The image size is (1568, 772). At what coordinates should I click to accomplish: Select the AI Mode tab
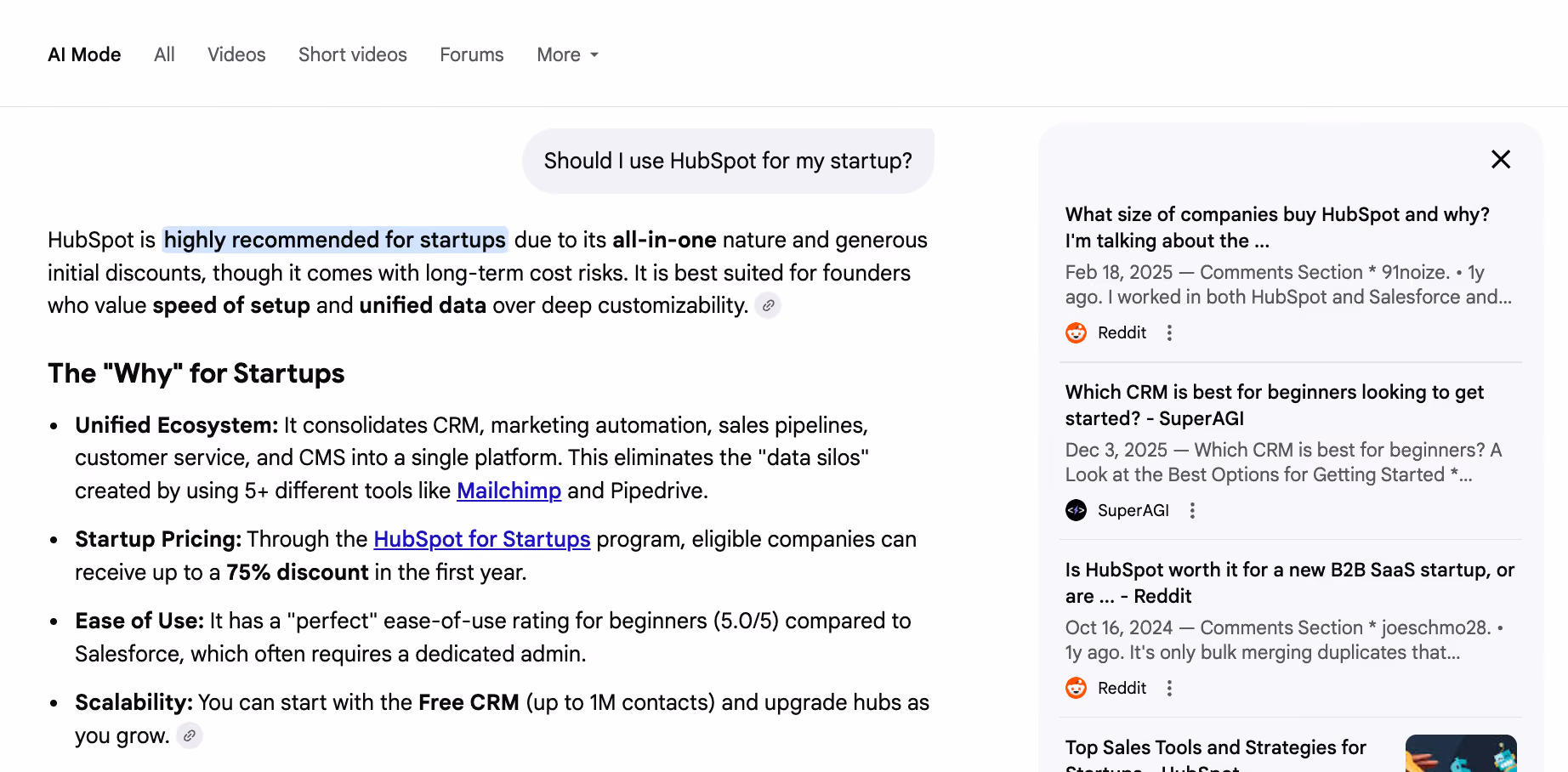coord(84,54)
